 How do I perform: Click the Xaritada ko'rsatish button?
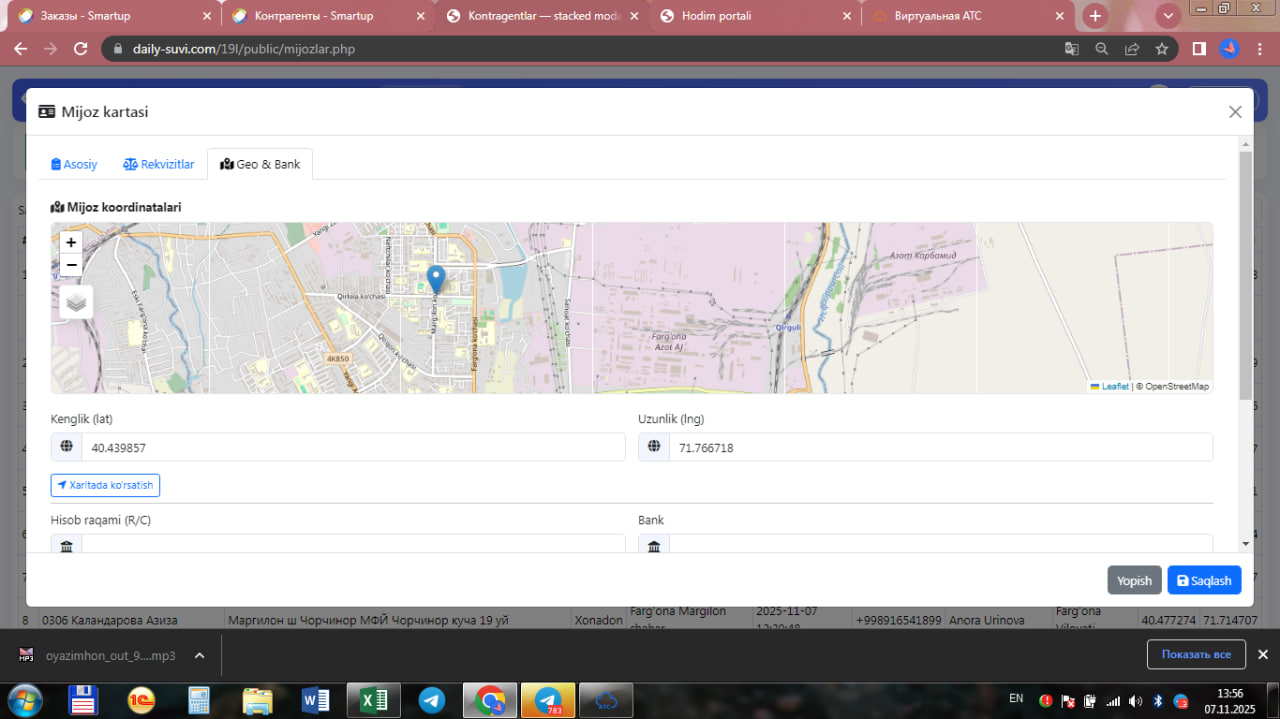point(106,485)
